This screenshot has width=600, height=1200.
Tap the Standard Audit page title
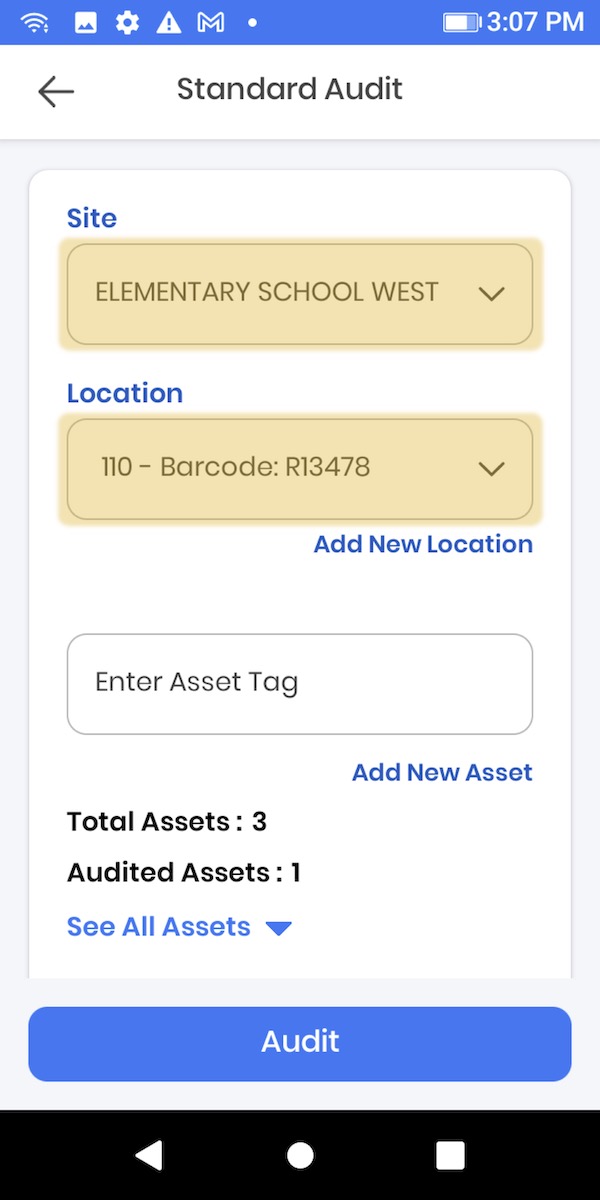pos(289,89)
